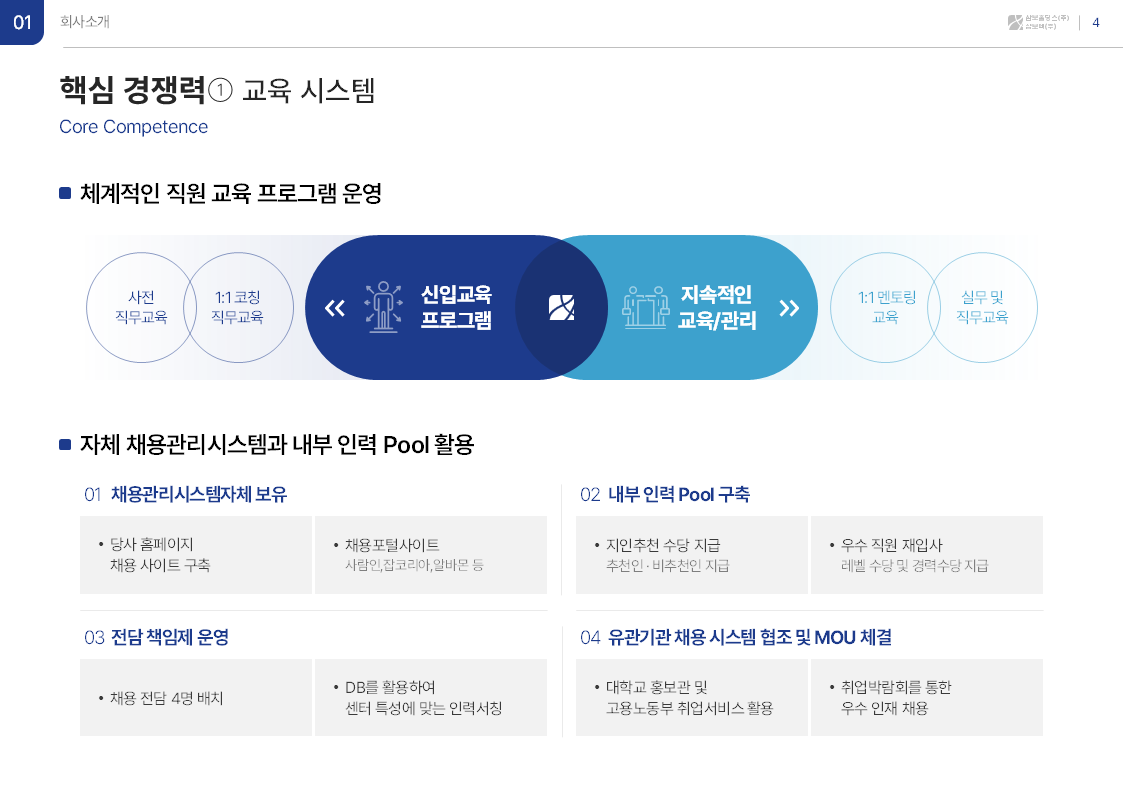Click the company logo in header

click(x=1039, y=23)
